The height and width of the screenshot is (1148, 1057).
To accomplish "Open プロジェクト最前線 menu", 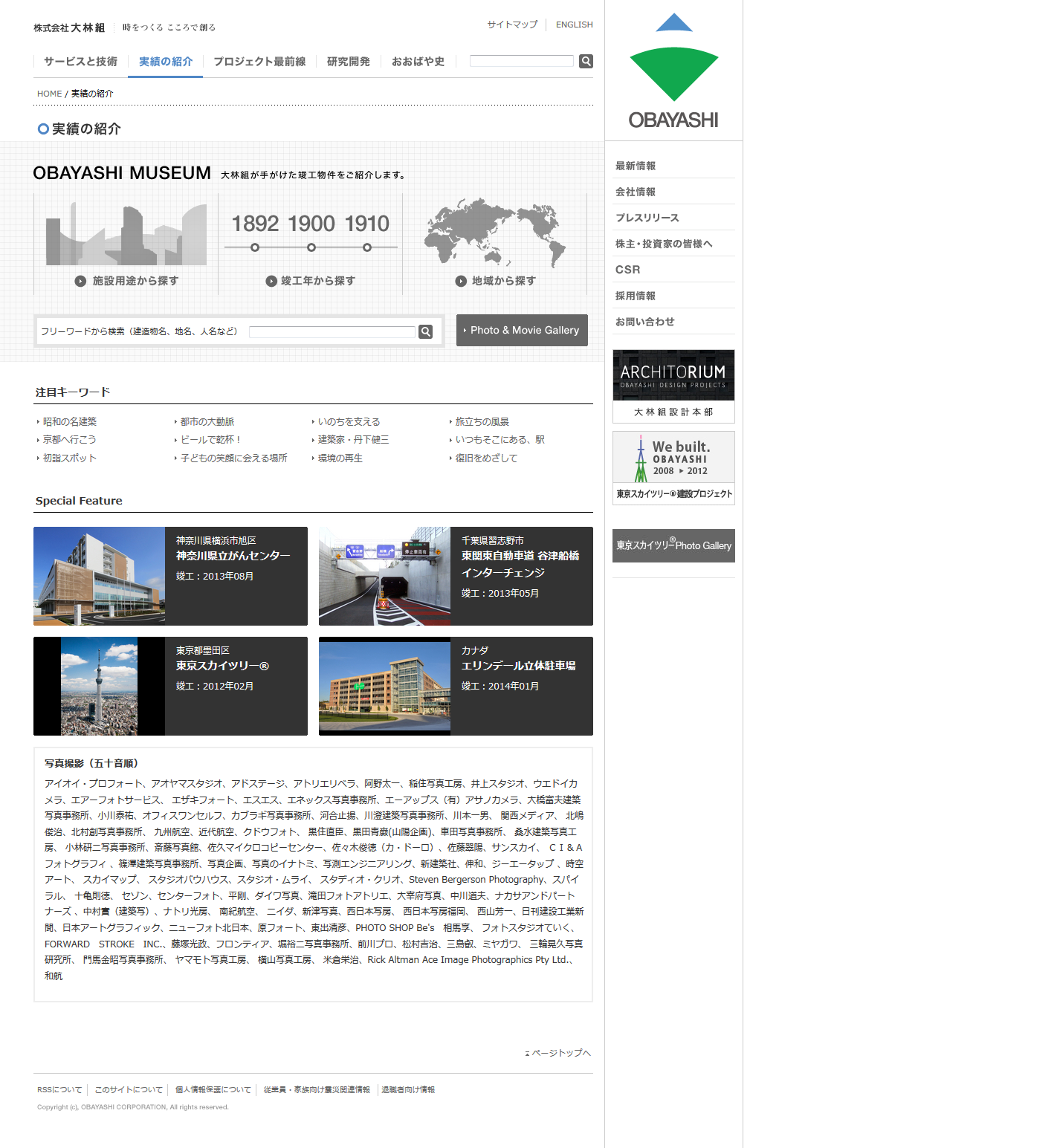I will (x=259, y=62).
